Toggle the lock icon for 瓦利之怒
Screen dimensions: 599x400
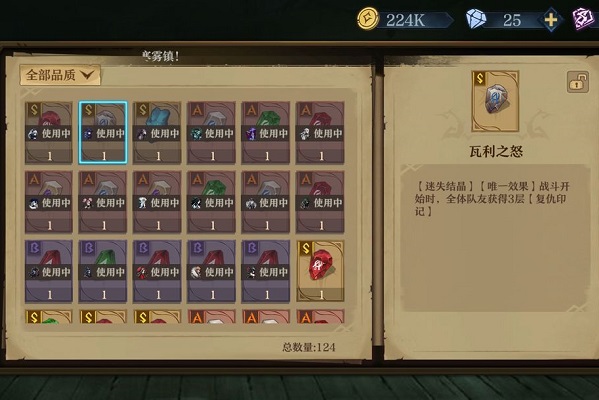(577, 81)
